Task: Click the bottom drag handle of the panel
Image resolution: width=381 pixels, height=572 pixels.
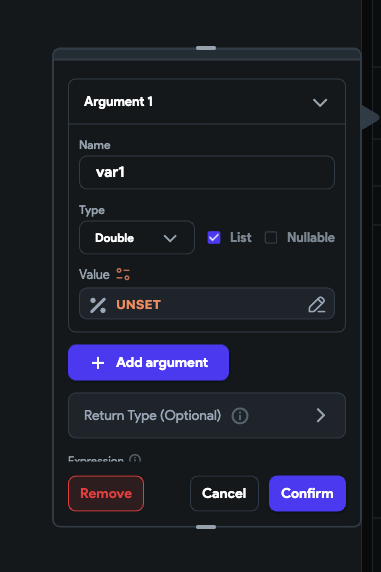Action: [x=206, y=527]
